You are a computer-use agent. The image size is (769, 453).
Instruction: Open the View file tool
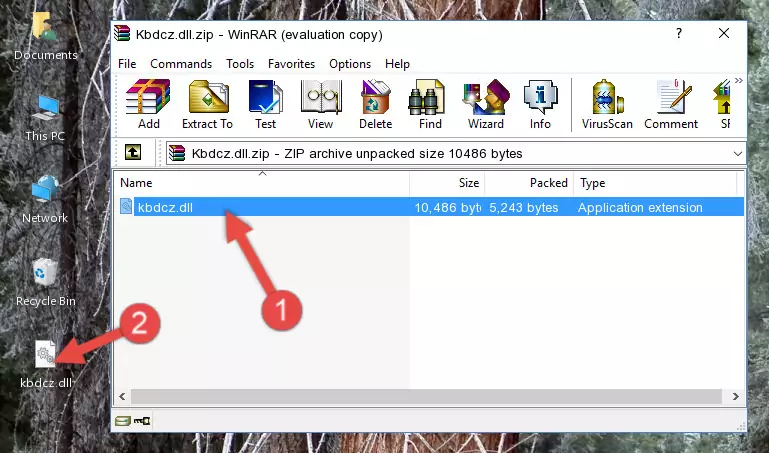321,104
